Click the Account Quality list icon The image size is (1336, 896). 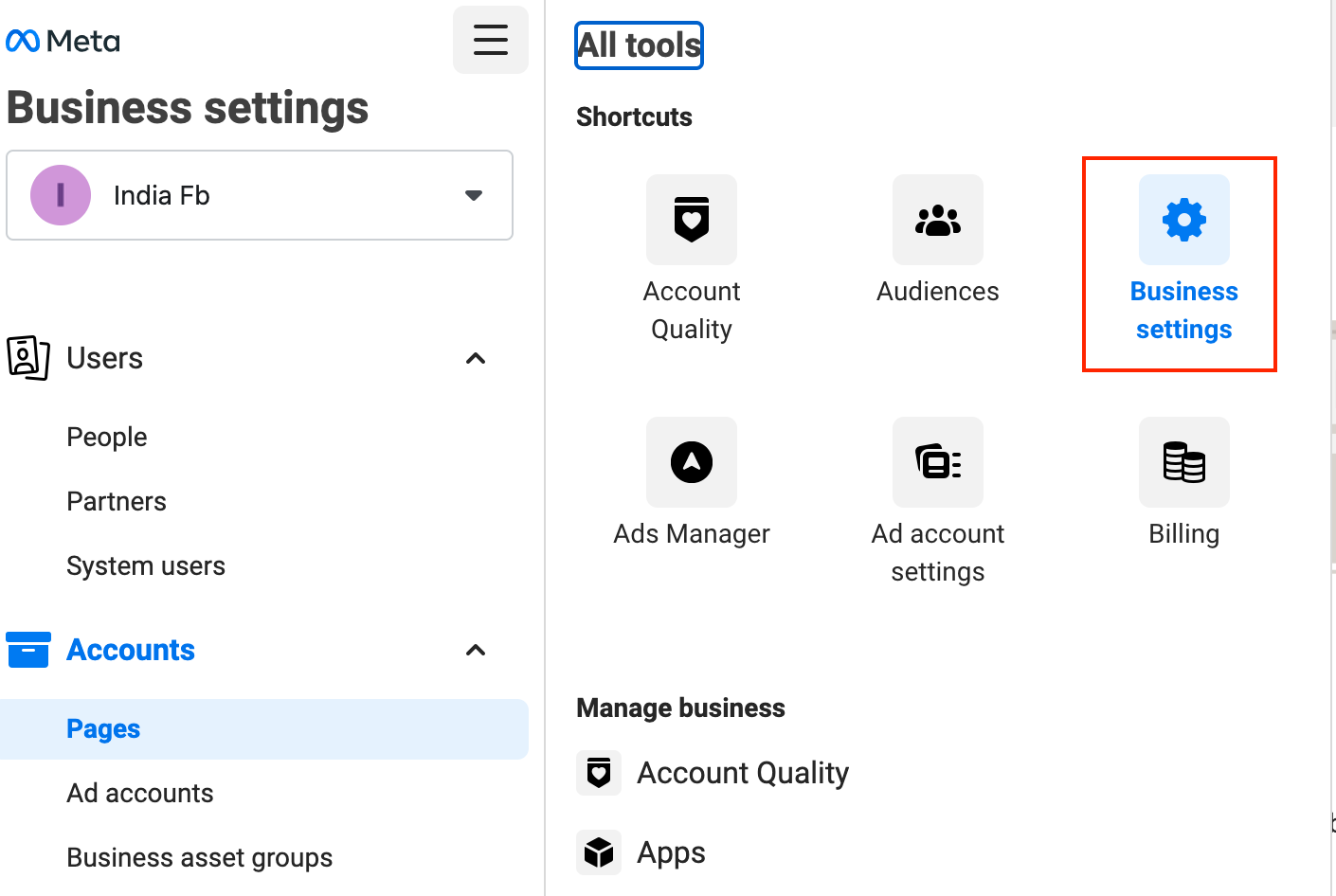click(599, 773)
